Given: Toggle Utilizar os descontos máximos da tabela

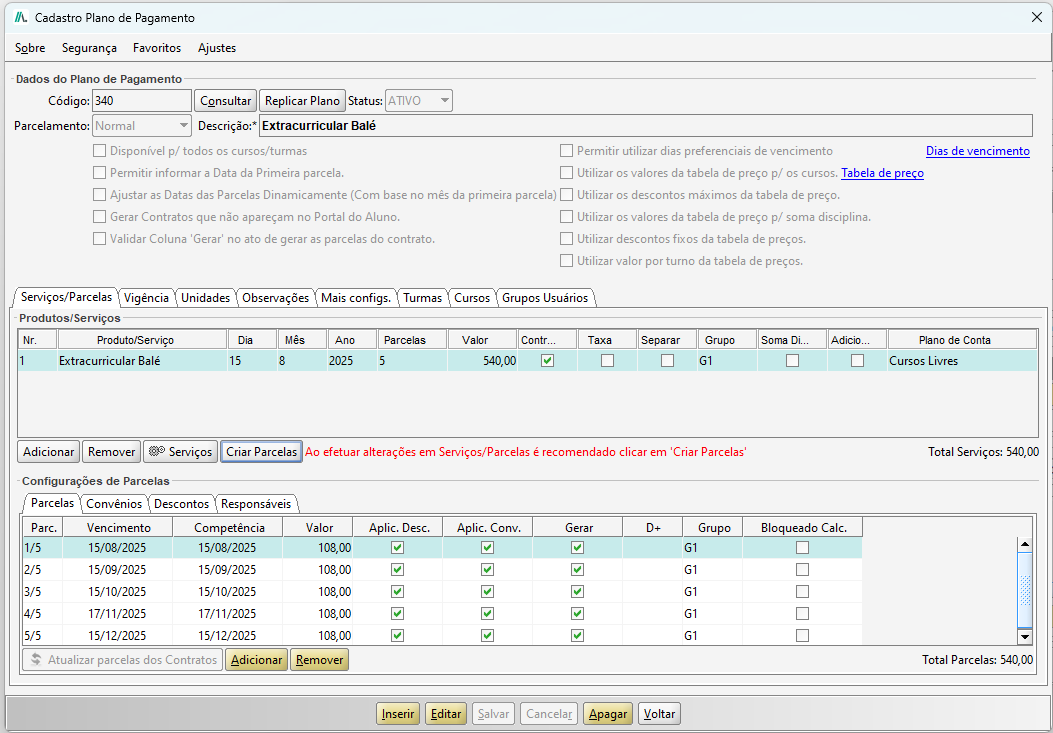Looking at the screenshot, I should tap(567, 195).
